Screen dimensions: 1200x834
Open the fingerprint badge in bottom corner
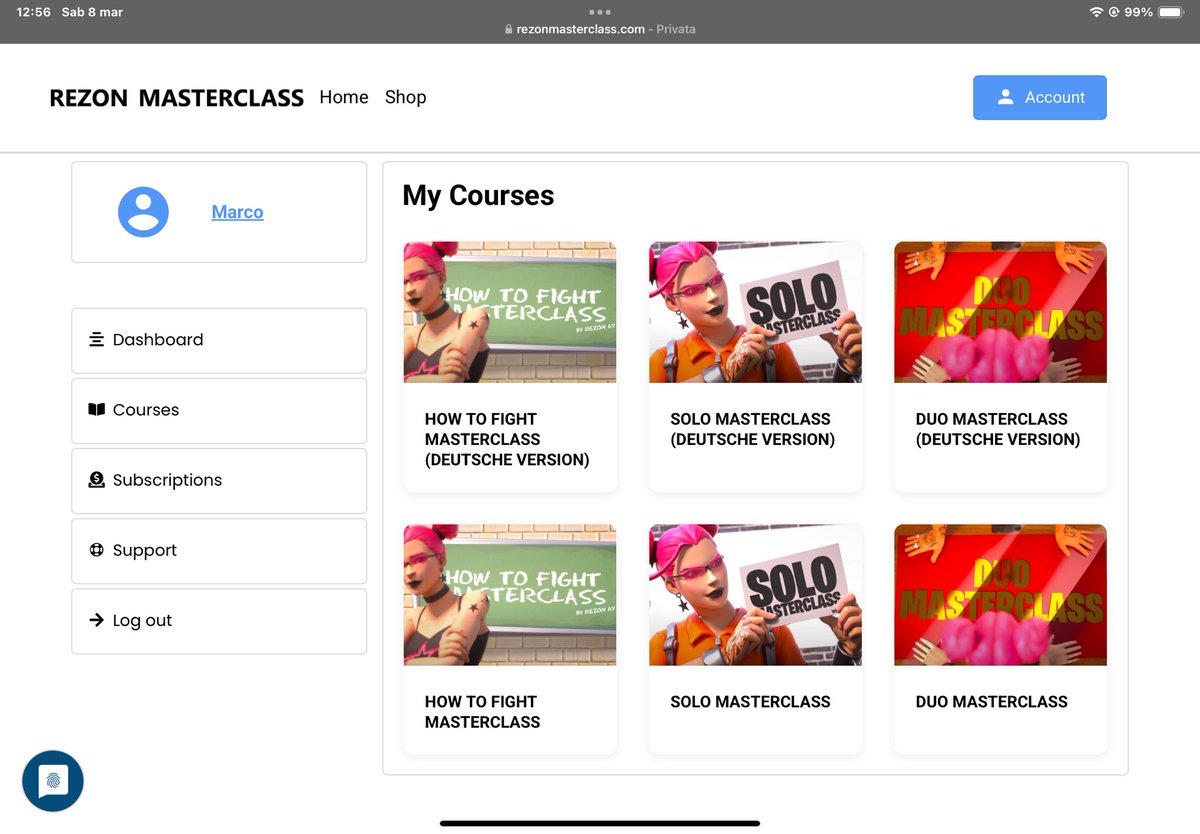pyautogui.click(x=53, y=781)
